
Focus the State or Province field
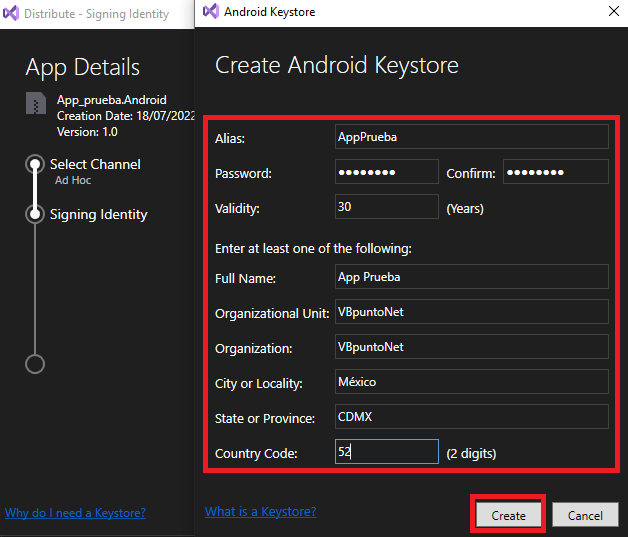click(x=472, y=416)
